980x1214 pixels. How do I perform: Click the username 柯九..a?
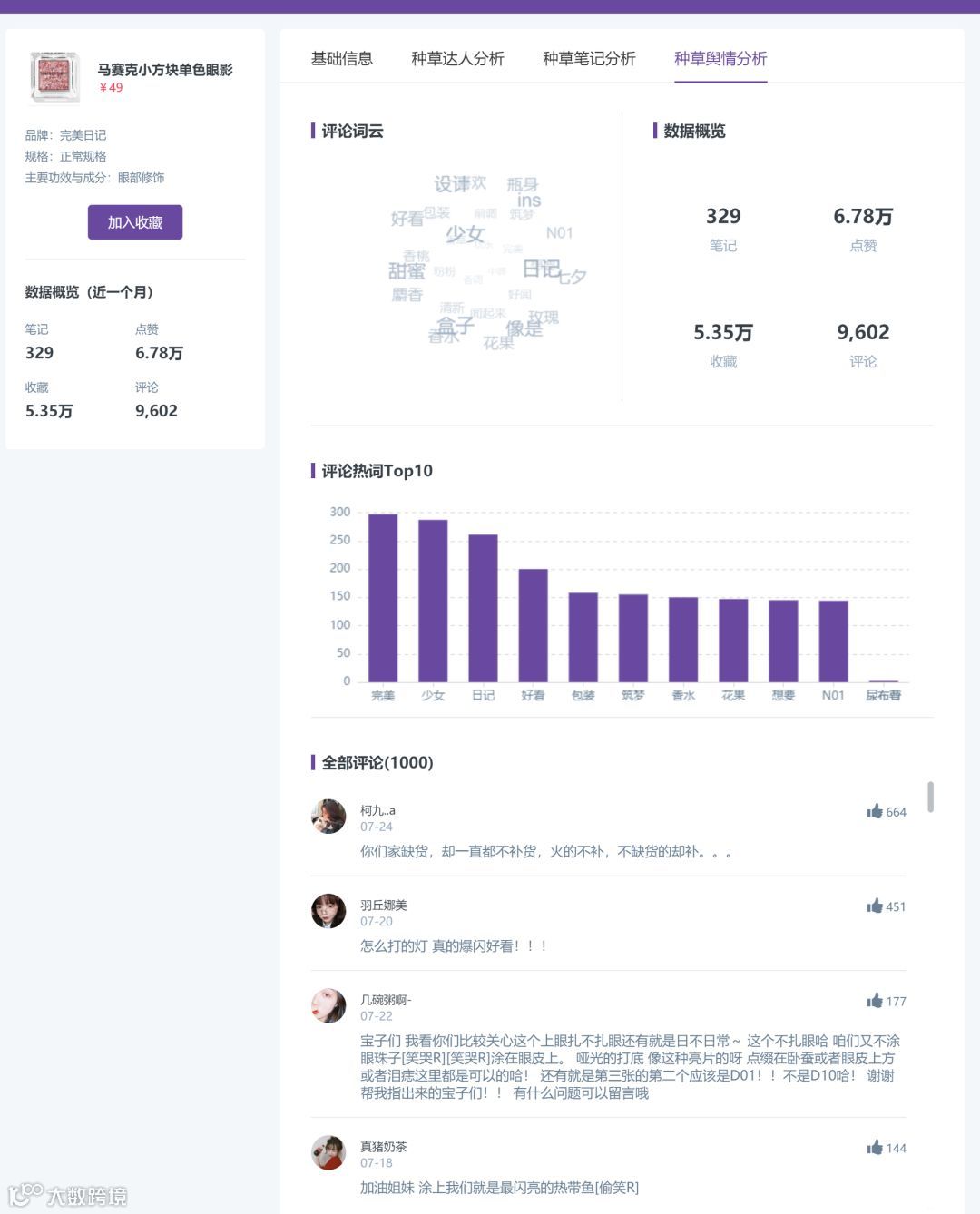click(377, 810)
